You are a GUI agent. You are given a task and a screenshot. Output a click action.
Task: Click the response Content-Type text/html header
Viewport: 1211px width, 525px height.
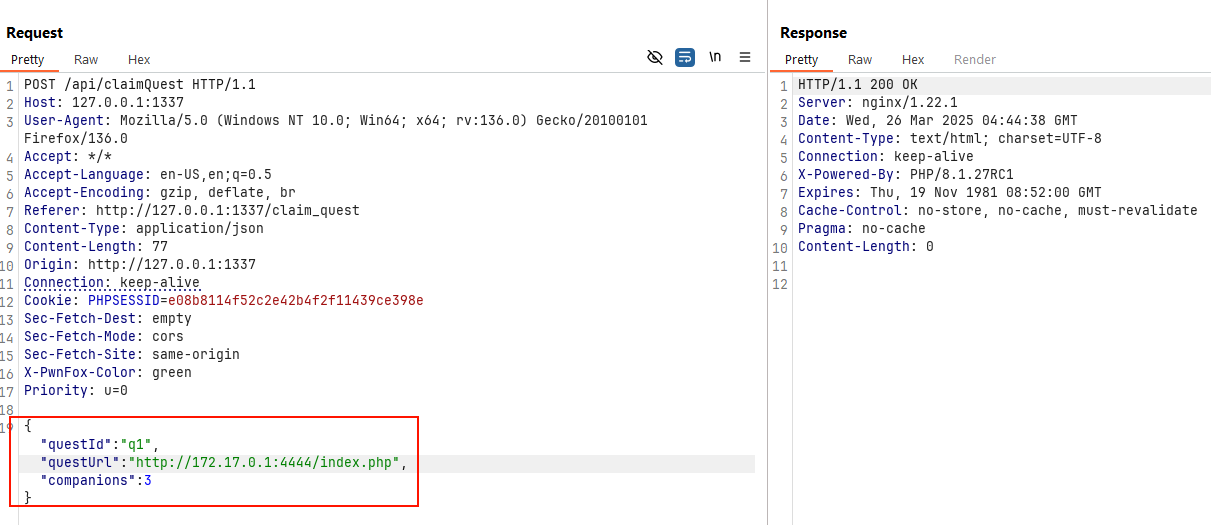950,139
